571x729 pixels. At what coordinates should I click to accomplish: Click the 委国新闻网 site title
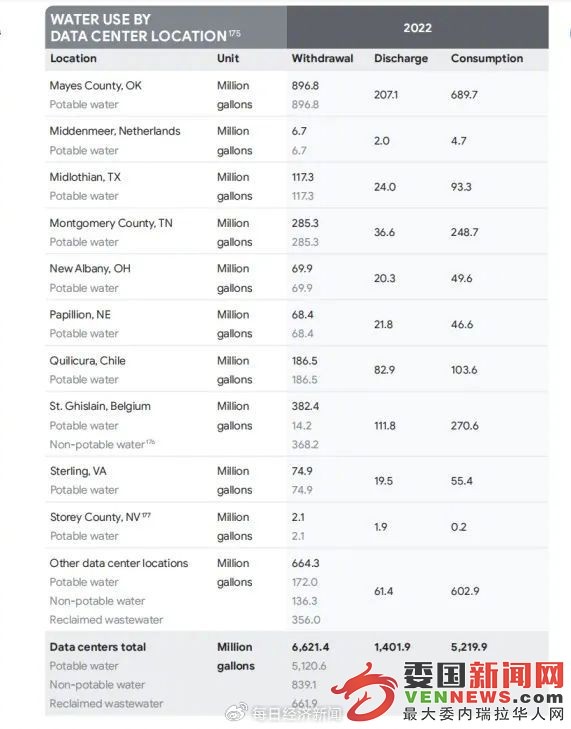pyautogui.click(x=484, y=675)
